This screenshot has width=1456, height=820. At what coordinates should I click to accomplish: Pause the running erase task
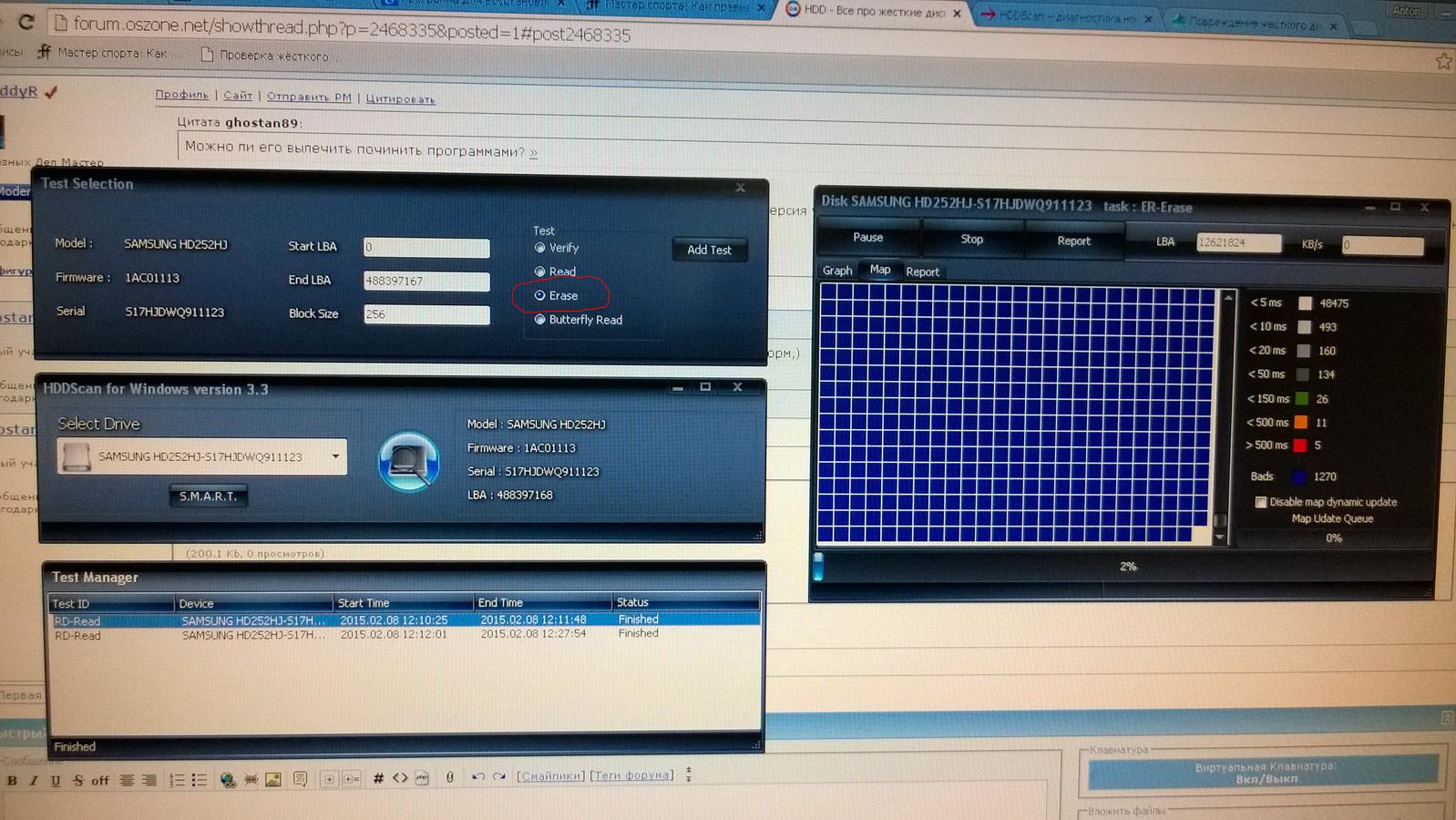[x=867, y=238]
